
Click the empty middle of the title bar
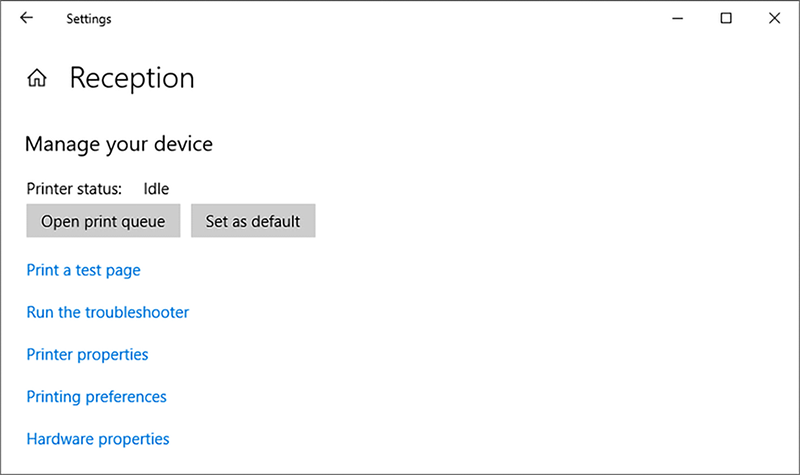(x=380, y=18)
